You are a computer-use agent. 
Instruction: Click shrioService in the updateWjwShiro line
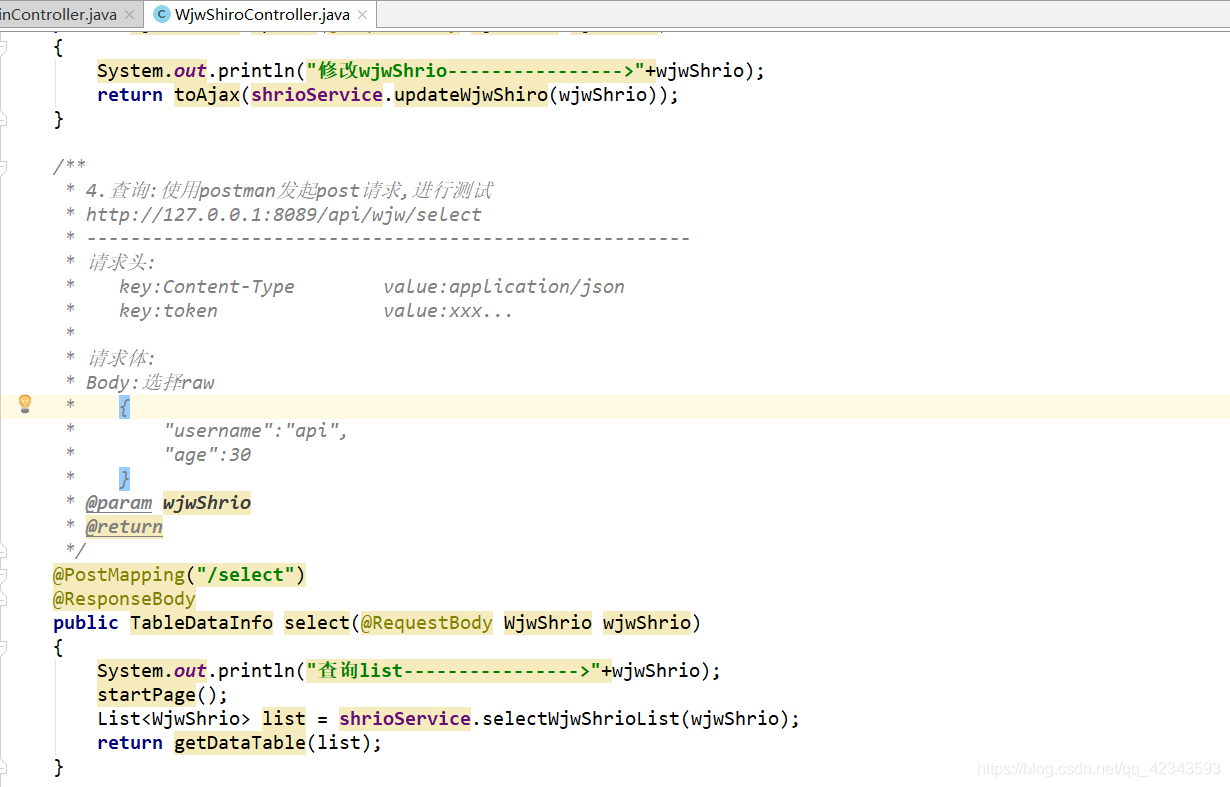[317, 95]
